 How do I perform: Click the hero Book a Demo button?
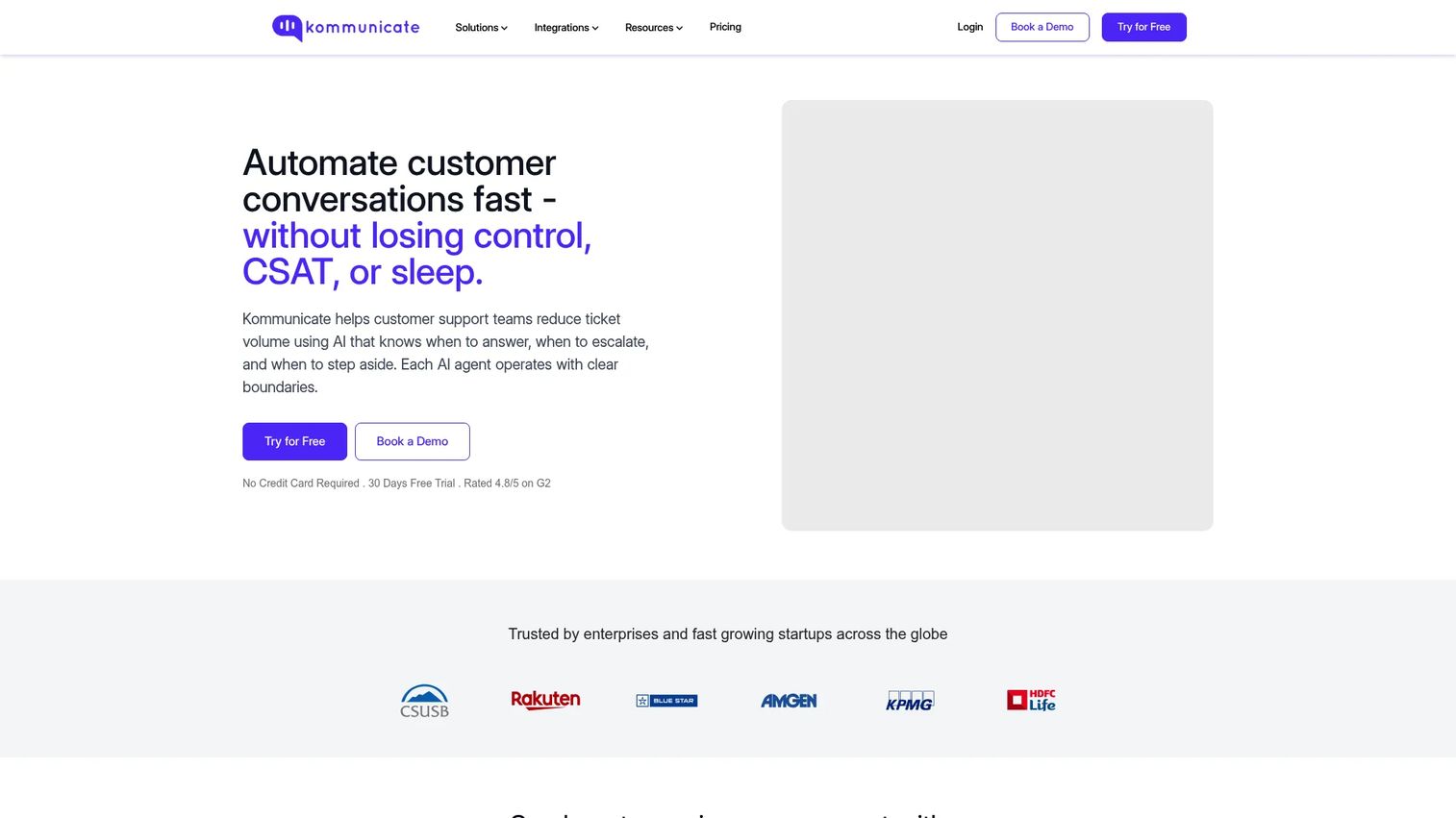[413, 441]
